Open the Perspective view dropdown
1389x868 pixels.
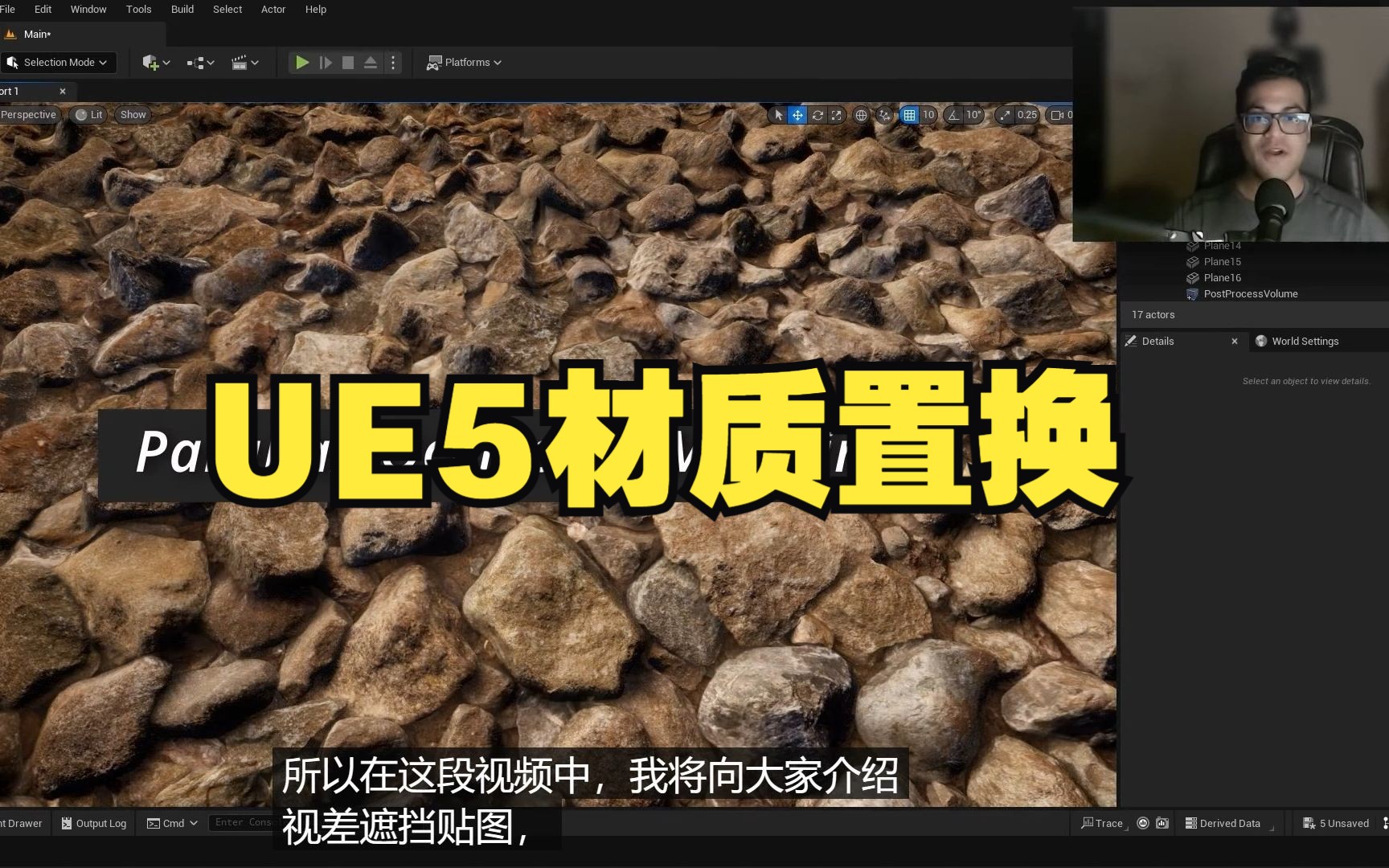tap(29, 114)
